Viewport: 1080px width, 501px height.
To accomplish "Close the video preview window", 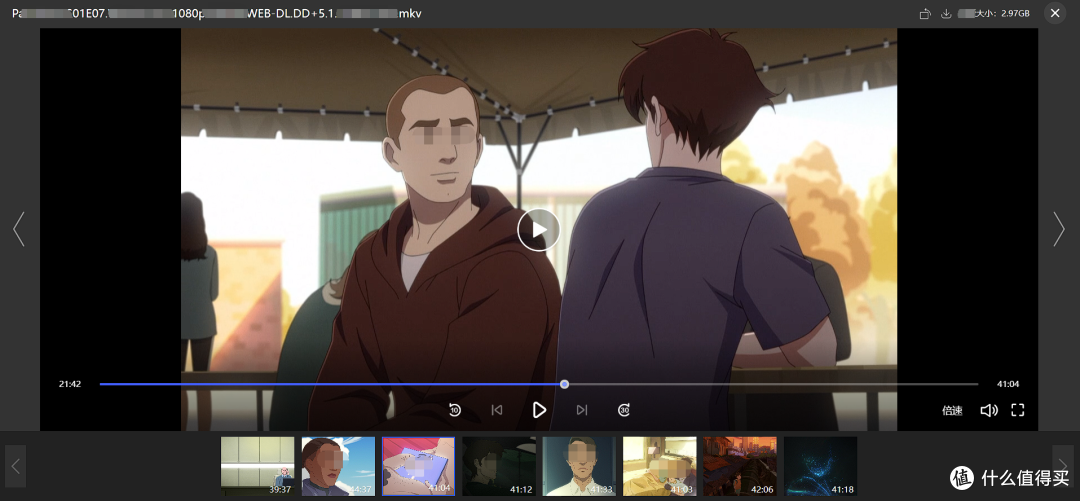I will tap(1055, 13).
